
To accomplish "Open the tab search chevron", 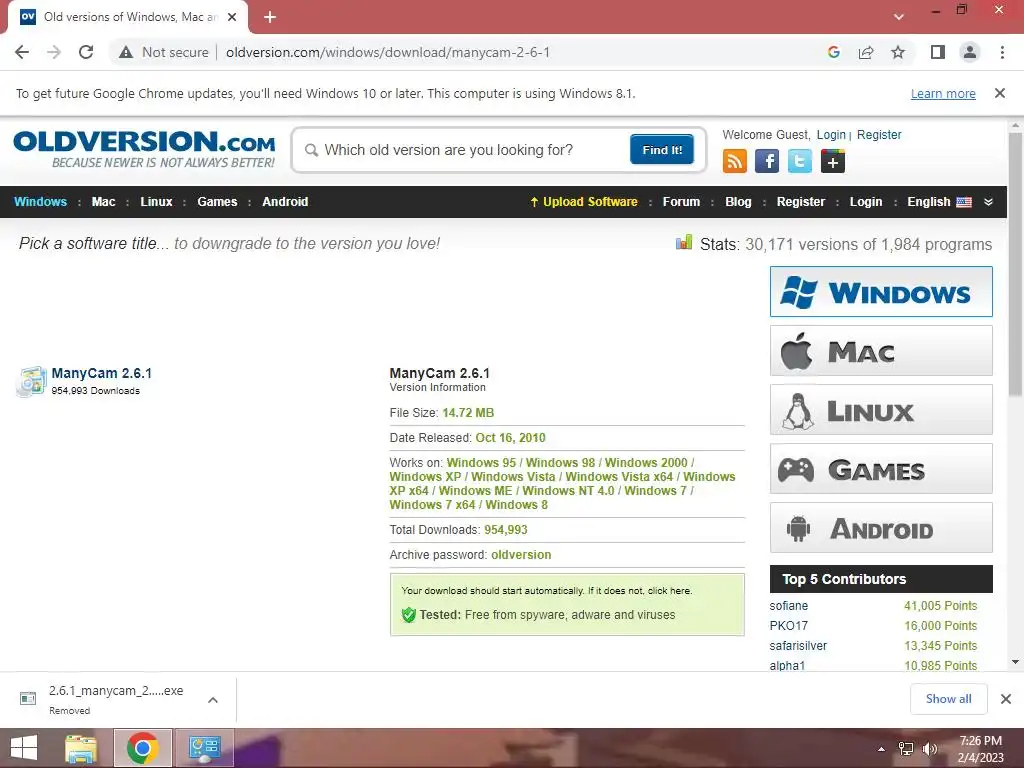I will click(899, 17).
